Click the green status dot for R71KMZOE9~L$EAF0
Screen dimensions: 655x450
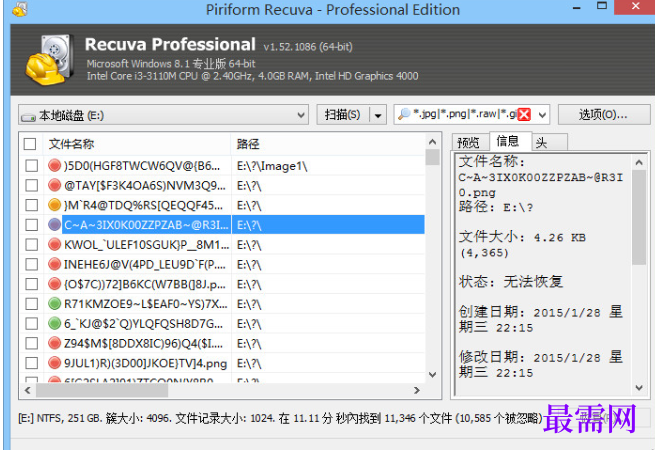pos(54,303)
